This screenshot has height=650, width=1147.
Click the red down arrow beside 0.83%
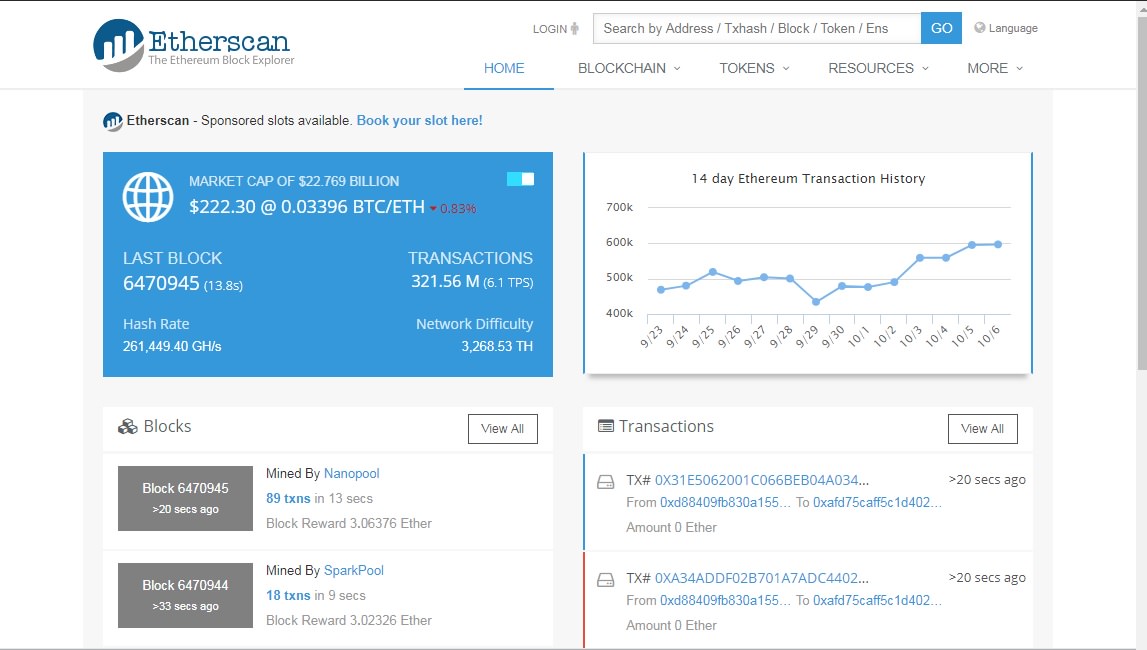click(433, 209)
